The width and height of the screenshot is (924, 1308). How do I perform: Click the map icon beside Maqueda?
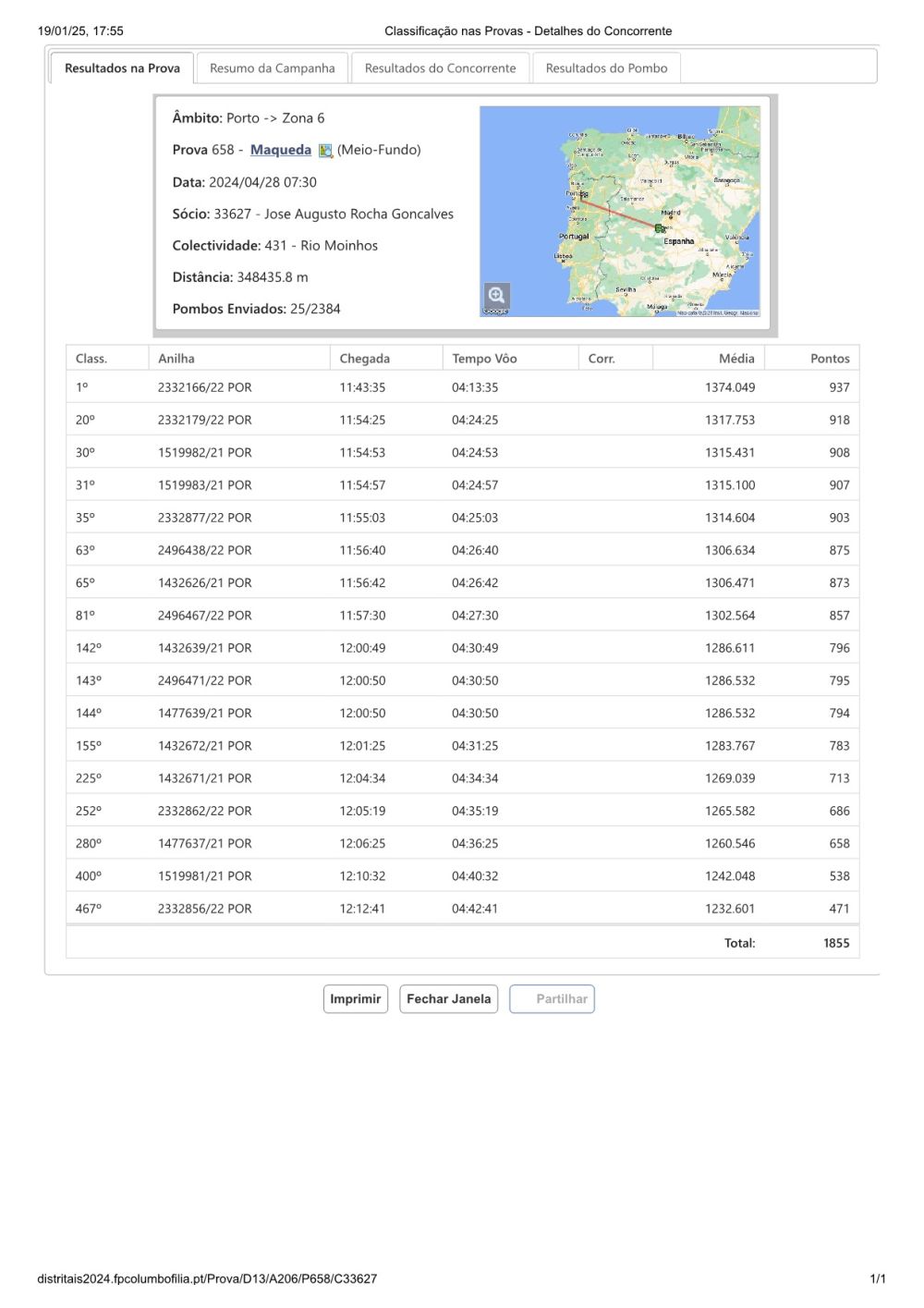(325, 151)
